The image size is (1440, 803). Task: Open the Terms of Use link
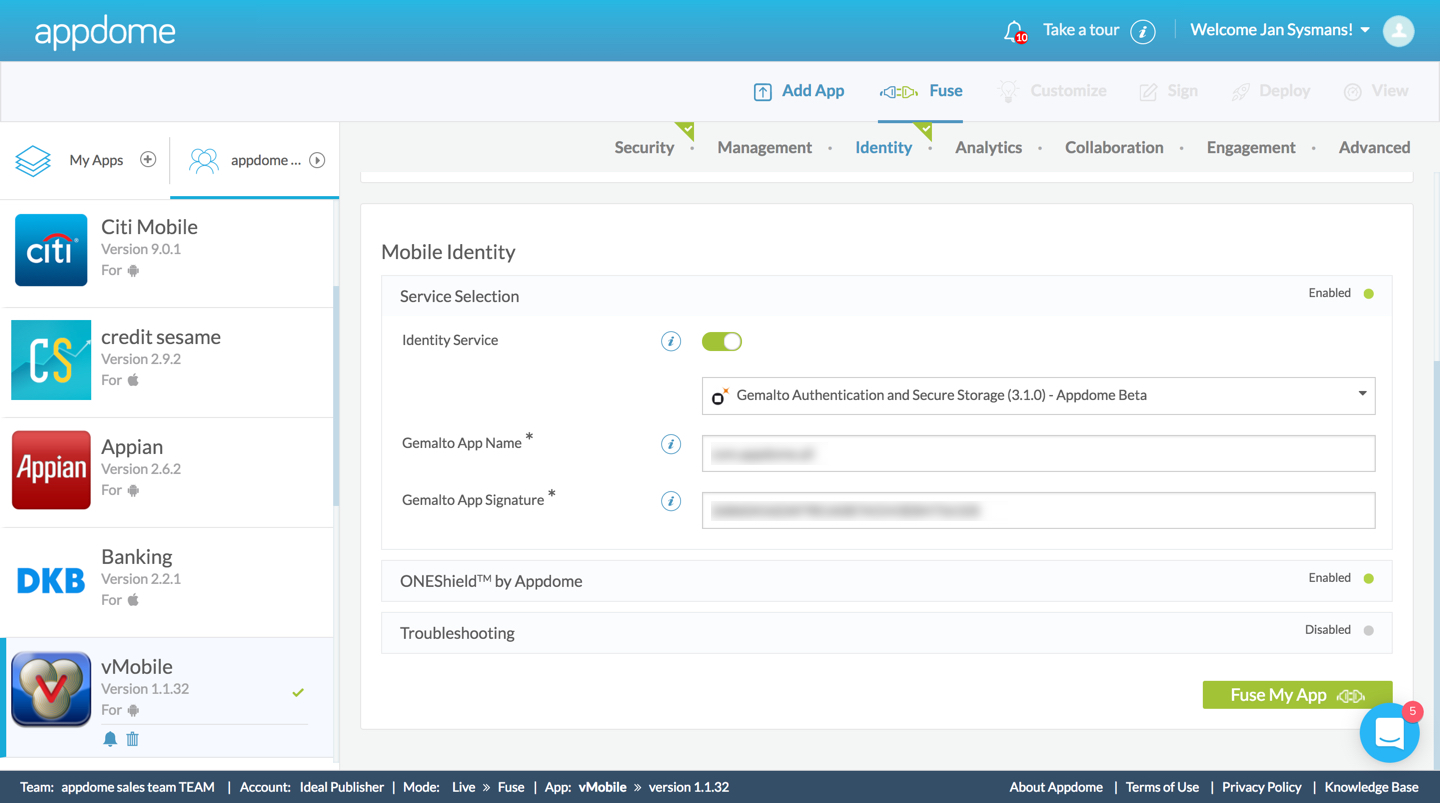[1162, 787]
